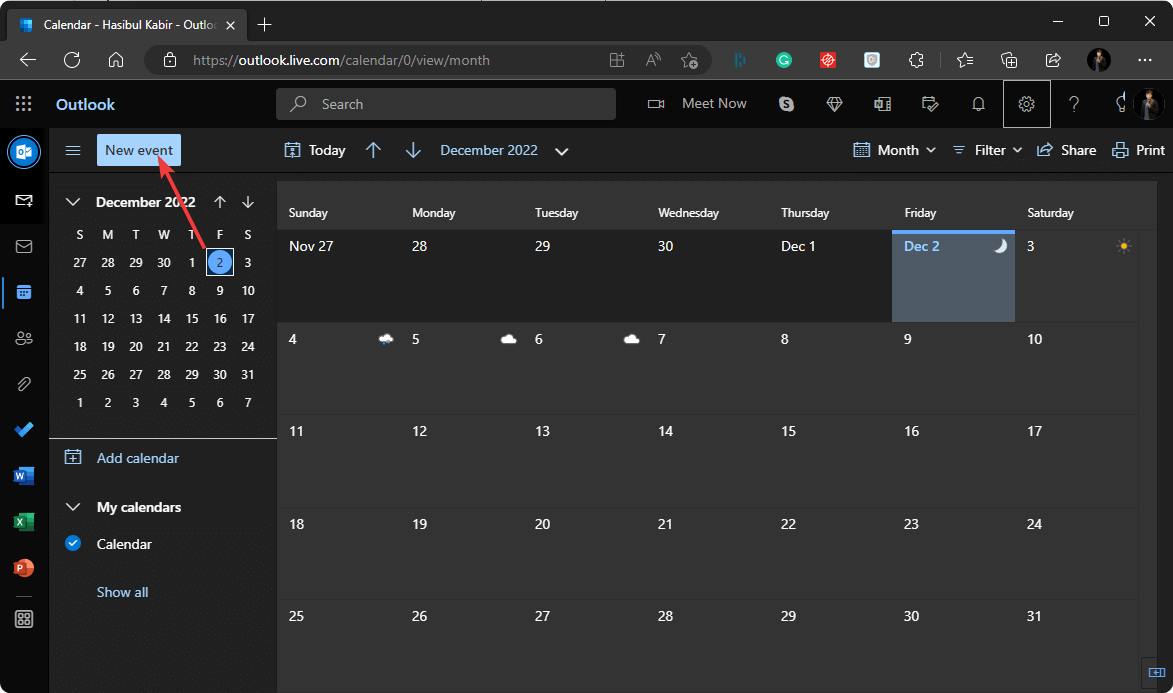
Task: Open the Mail icon in sidebar
Action: (24, 246)
